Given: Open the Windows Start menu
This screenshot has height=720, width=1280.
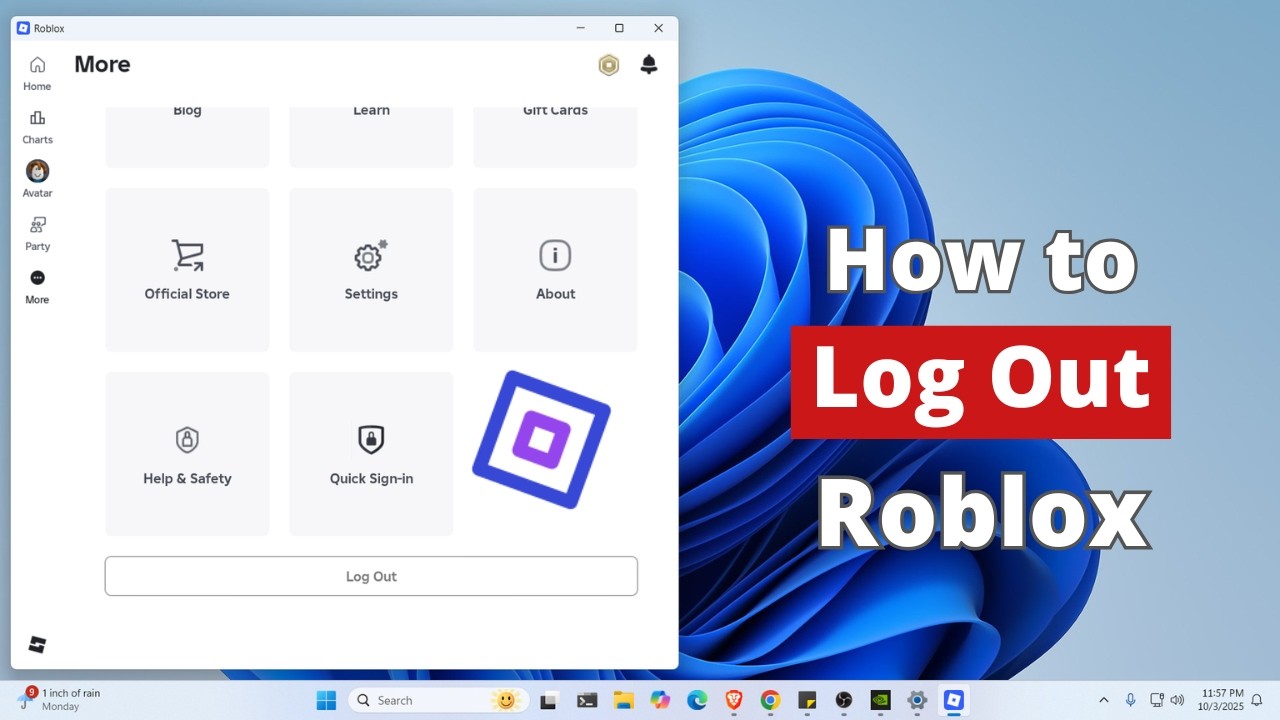Looking at the screenshot, I should [x=326, y=700].
